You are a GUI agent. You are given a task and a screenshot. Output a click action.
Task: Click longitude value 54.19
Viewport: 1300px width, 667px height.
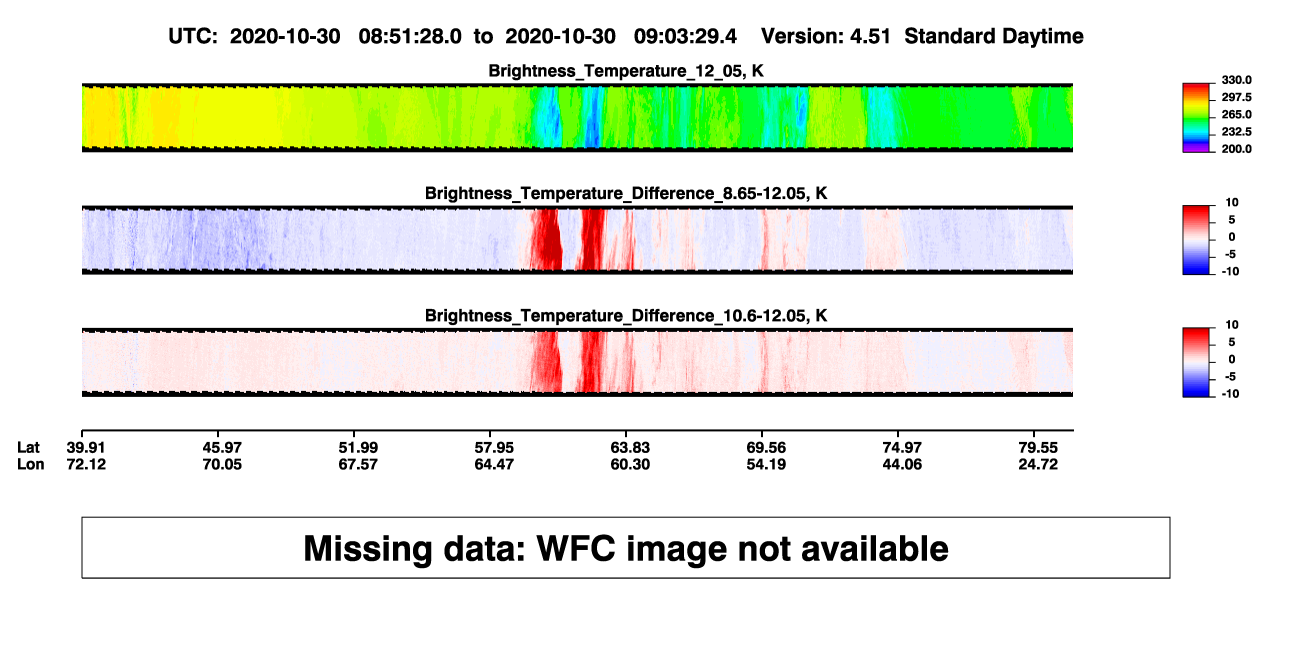pyautogui.click(x=766, y=464)
